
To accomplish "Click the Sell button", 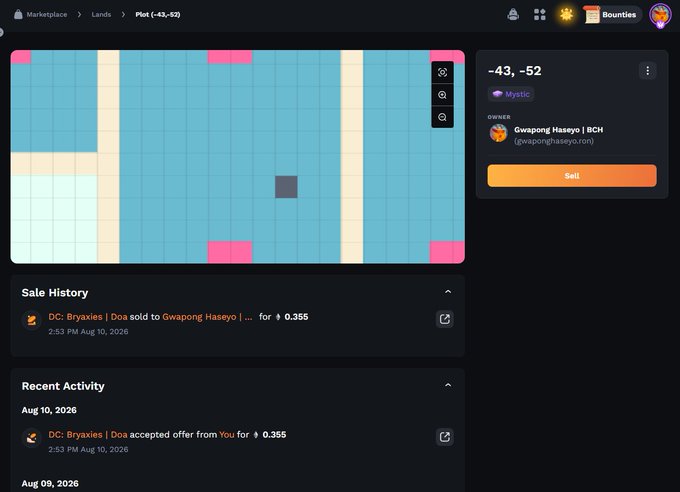I will [x=572, y=176].
